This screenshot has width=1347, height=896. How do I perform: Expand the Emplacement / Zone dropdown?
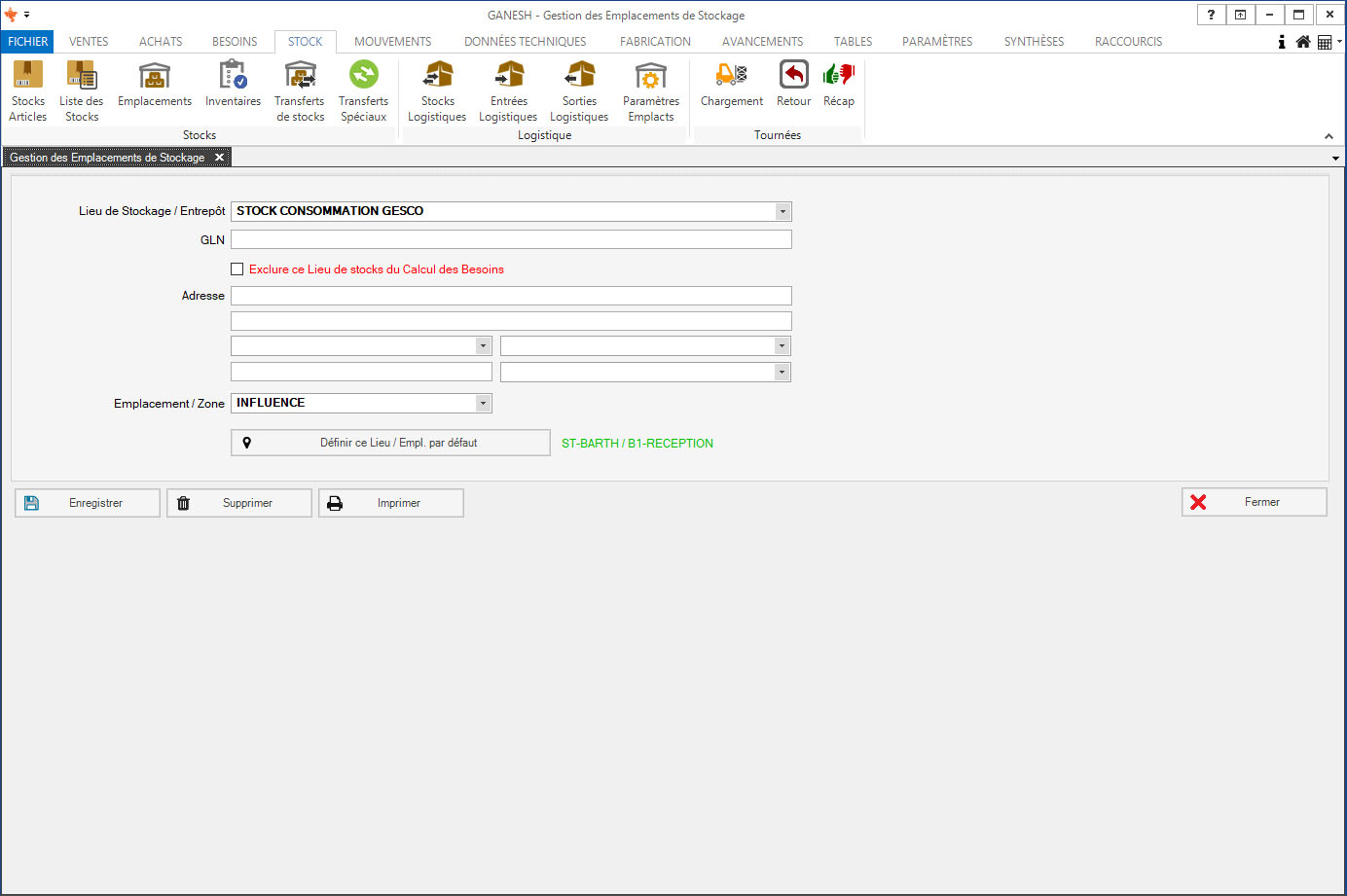point(482,403)
